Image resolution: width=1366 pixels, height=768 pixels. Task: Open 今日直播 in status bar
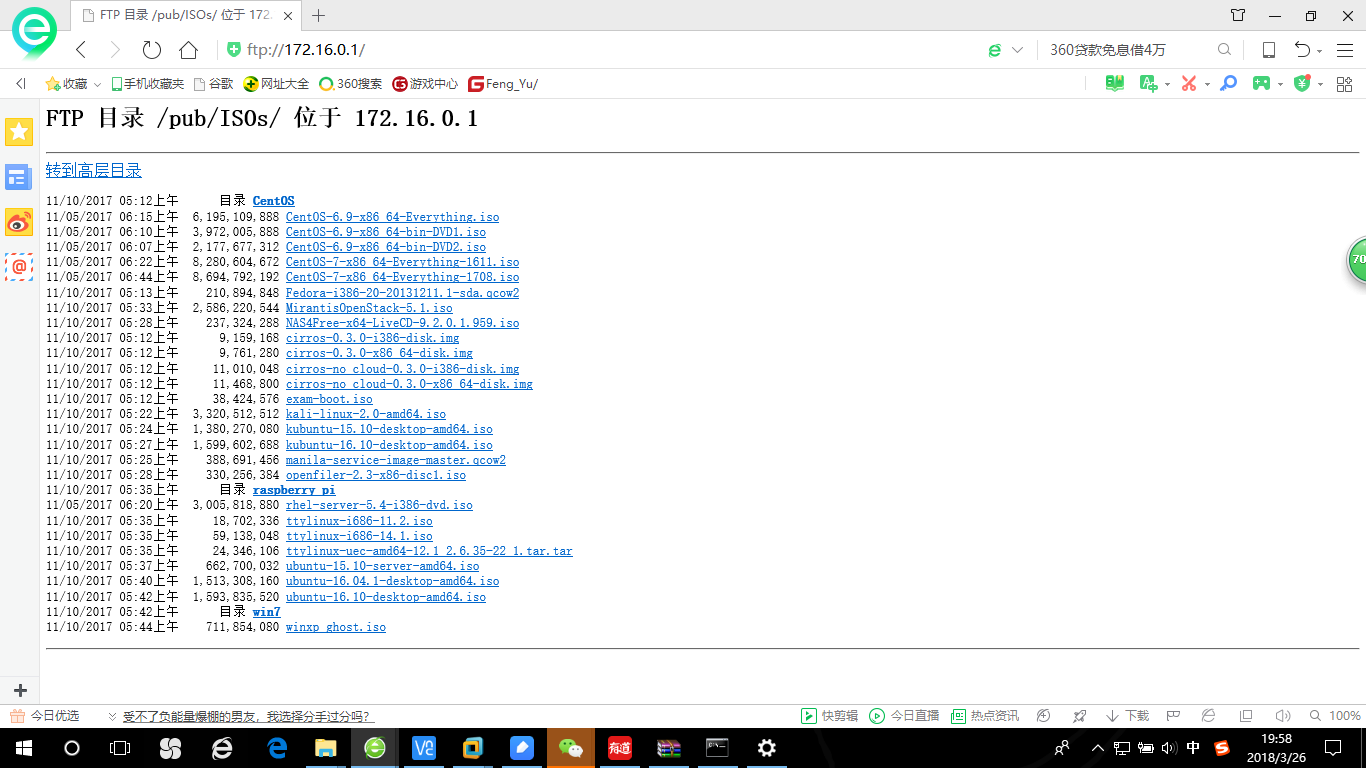[904, 716]
